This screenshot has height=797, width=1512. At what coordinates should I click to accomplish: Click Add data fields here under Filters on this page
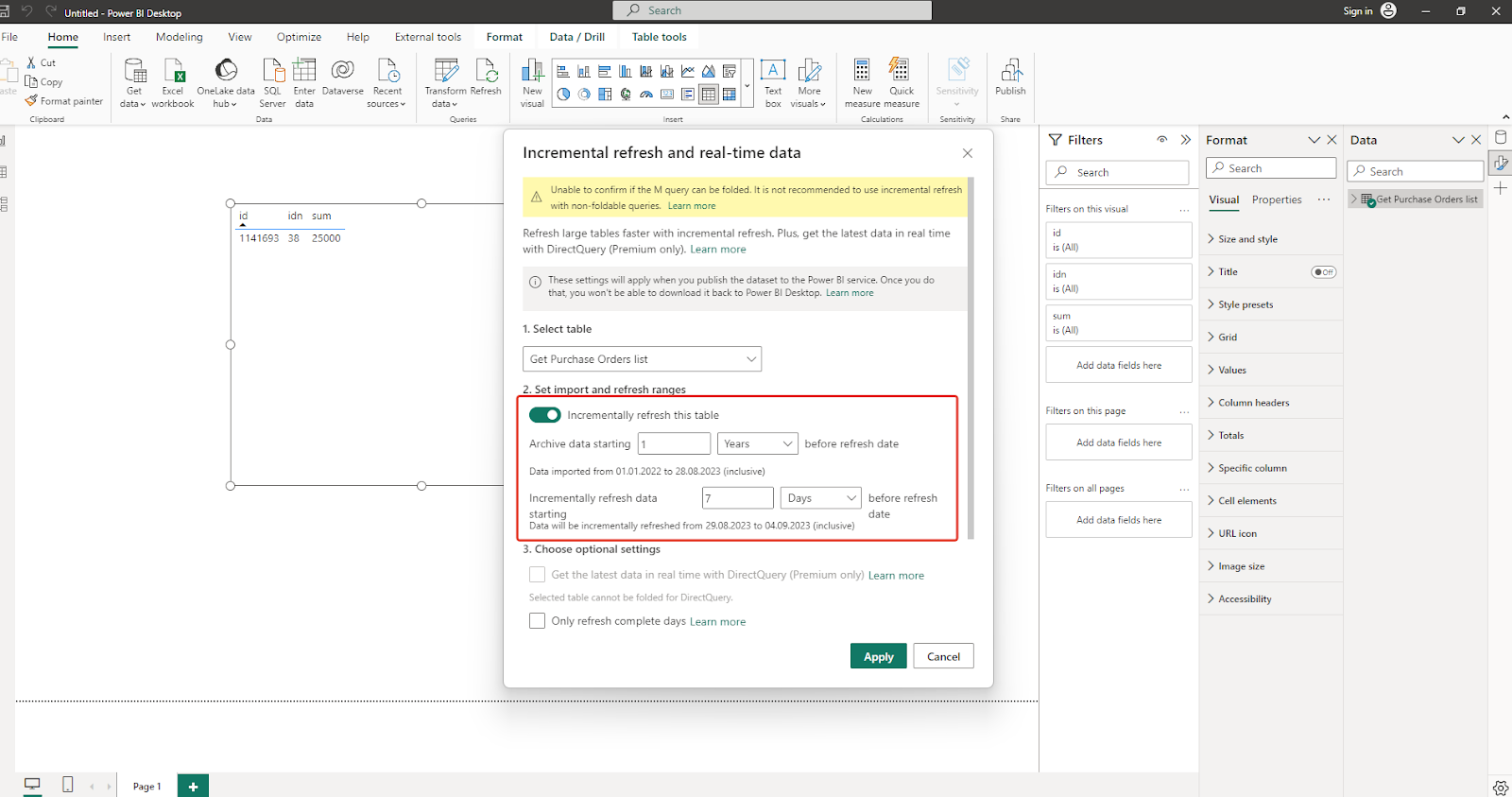1119,442
